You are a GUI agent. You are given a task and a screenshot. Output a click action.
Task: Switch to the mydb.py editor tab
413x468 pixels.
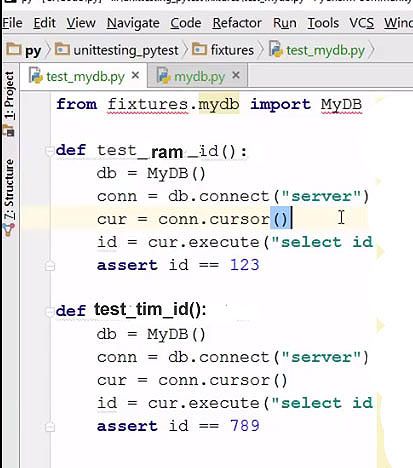pos(198,76)
